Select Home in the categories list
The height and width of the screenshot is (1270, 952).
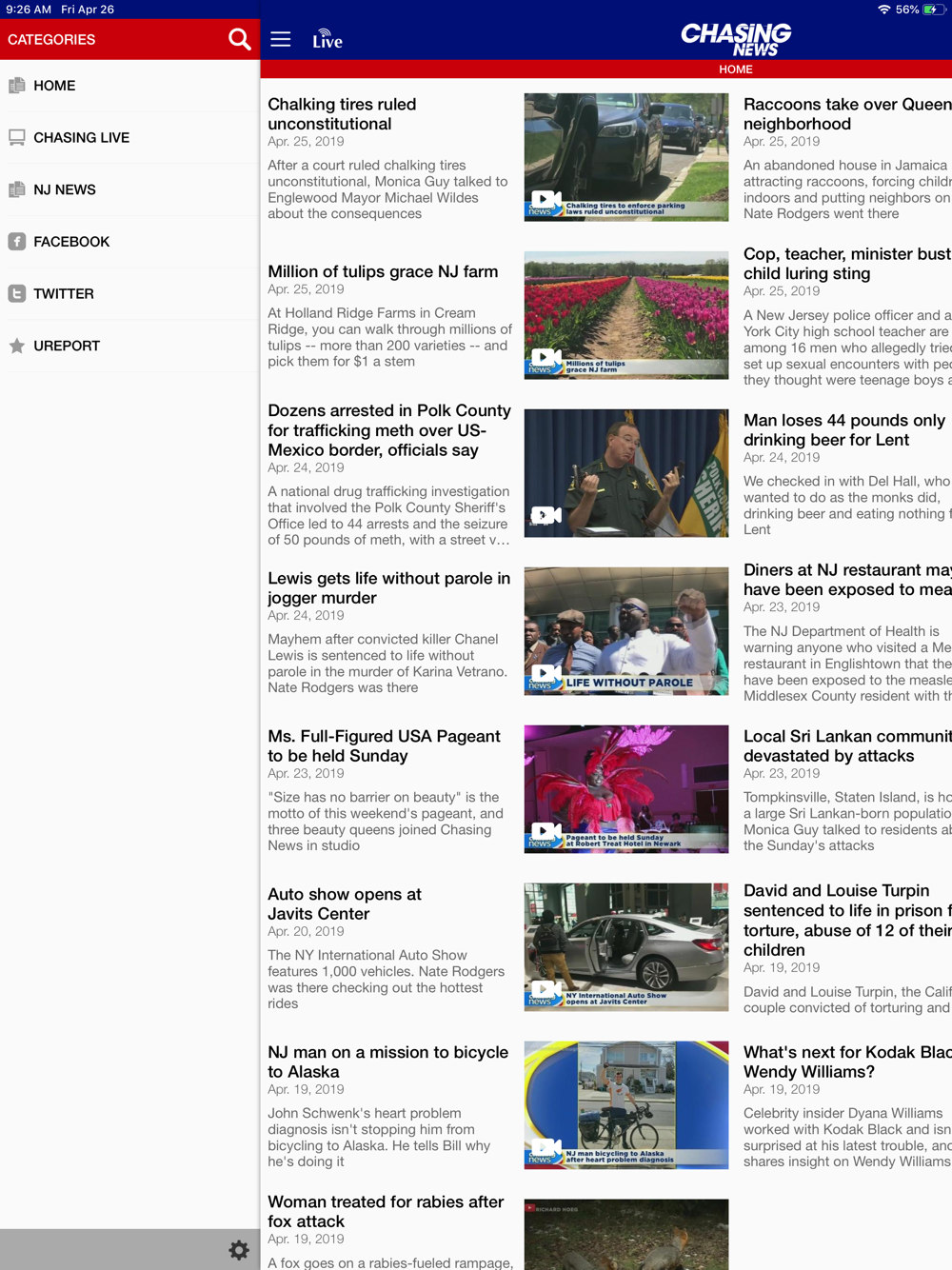click(54, 86)
